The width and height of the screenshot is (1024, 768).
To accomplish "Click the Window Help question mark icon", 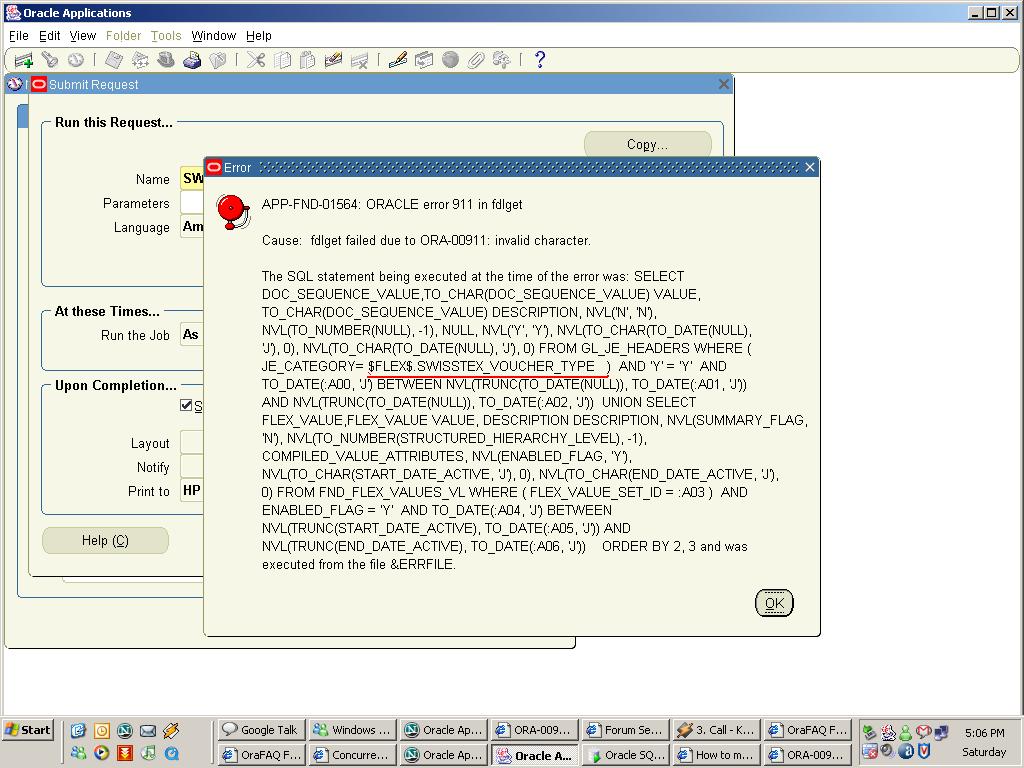I will (539, 60).
